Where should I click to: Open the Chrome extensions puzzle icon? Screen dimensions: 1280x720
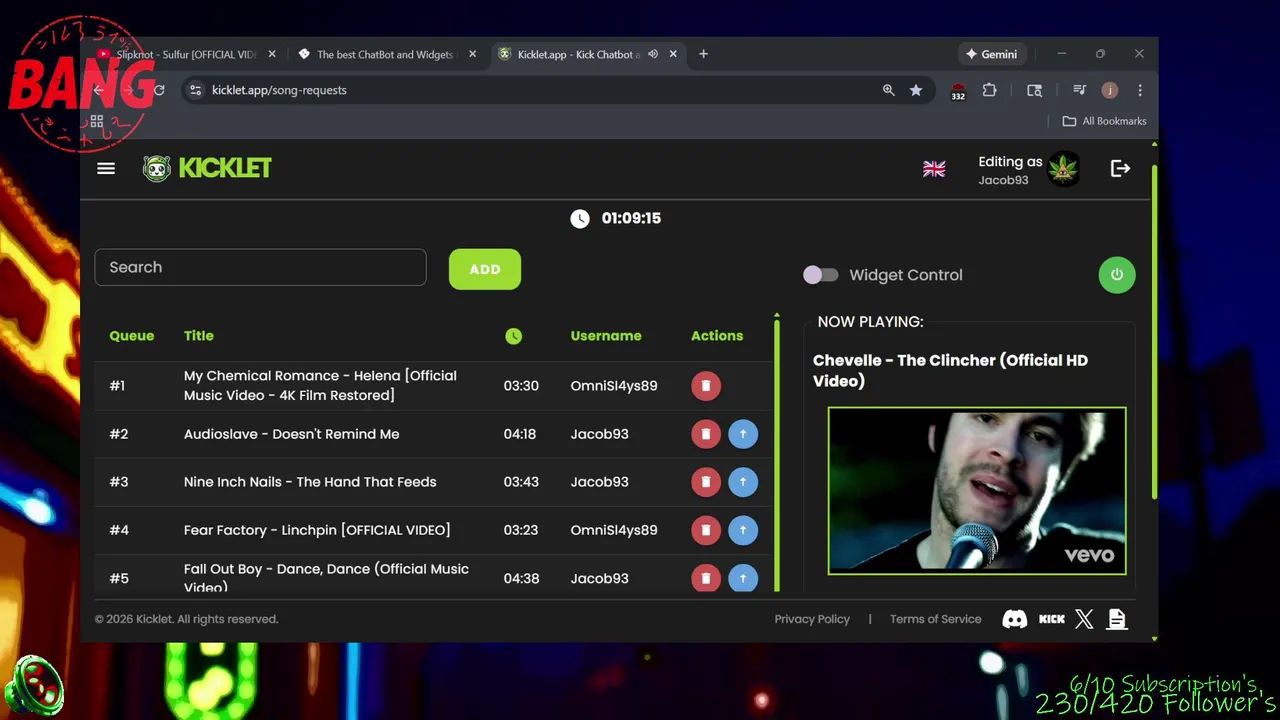pos(990,90)
